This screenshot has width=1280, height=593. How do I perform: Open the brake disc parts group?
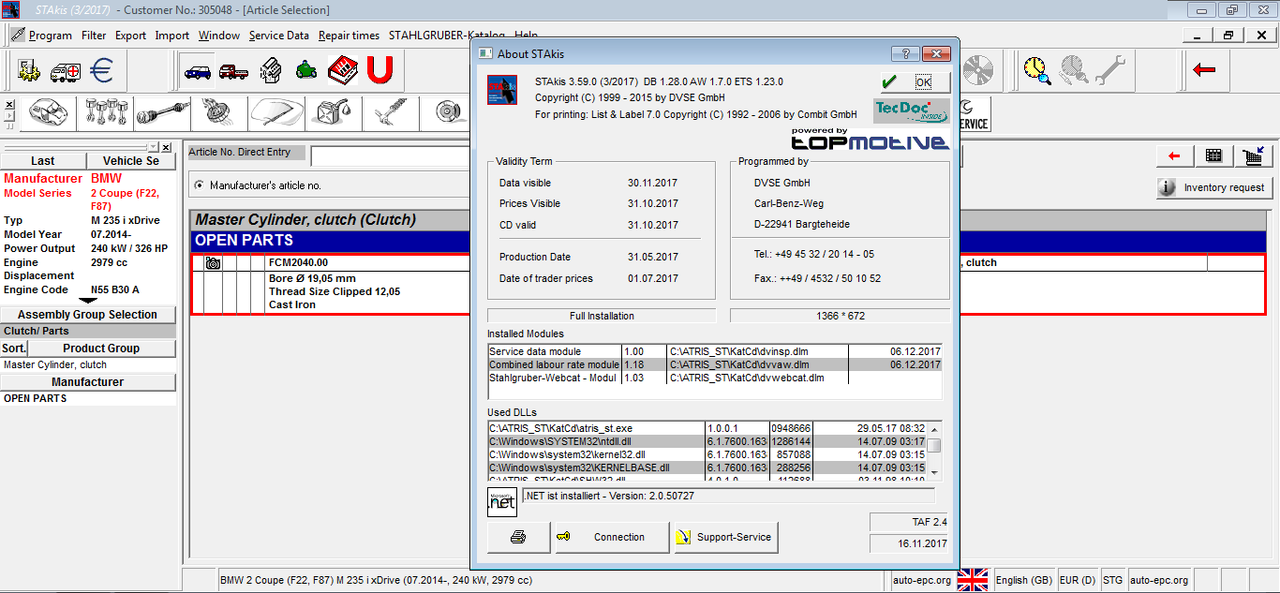click(448, 113)
